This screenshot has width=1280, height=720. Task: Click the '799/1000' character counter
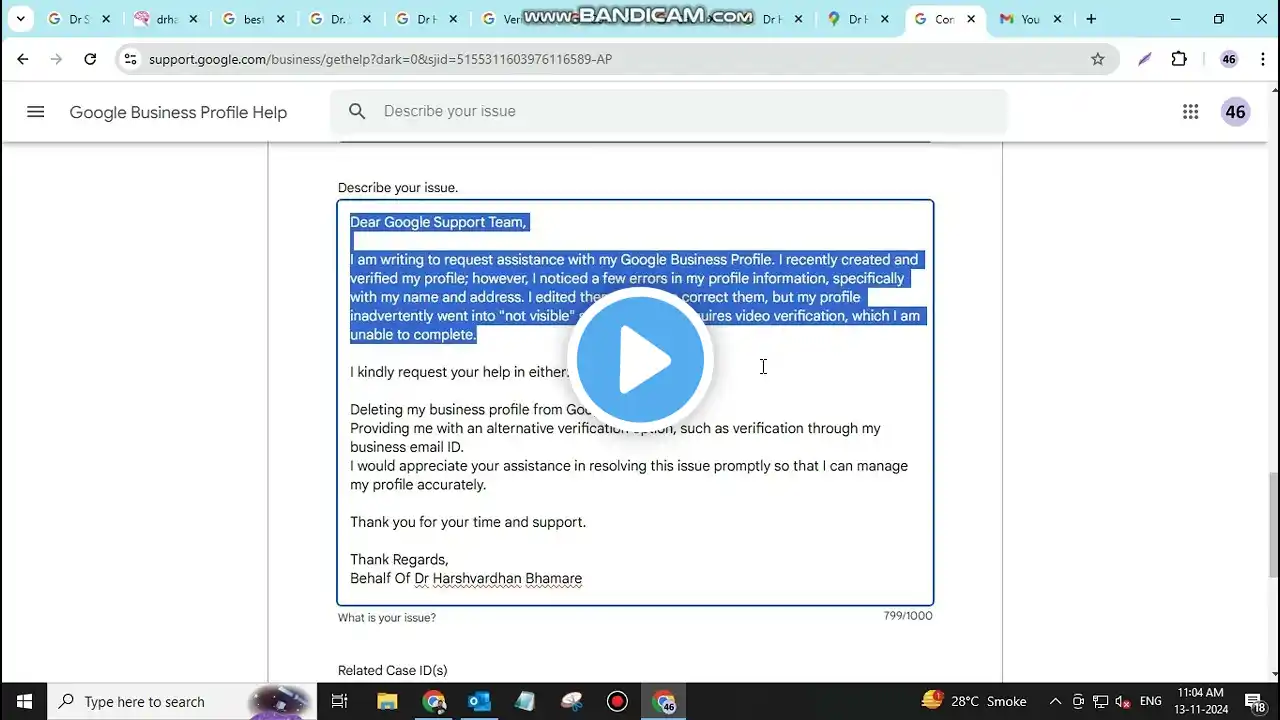point(908,616)
